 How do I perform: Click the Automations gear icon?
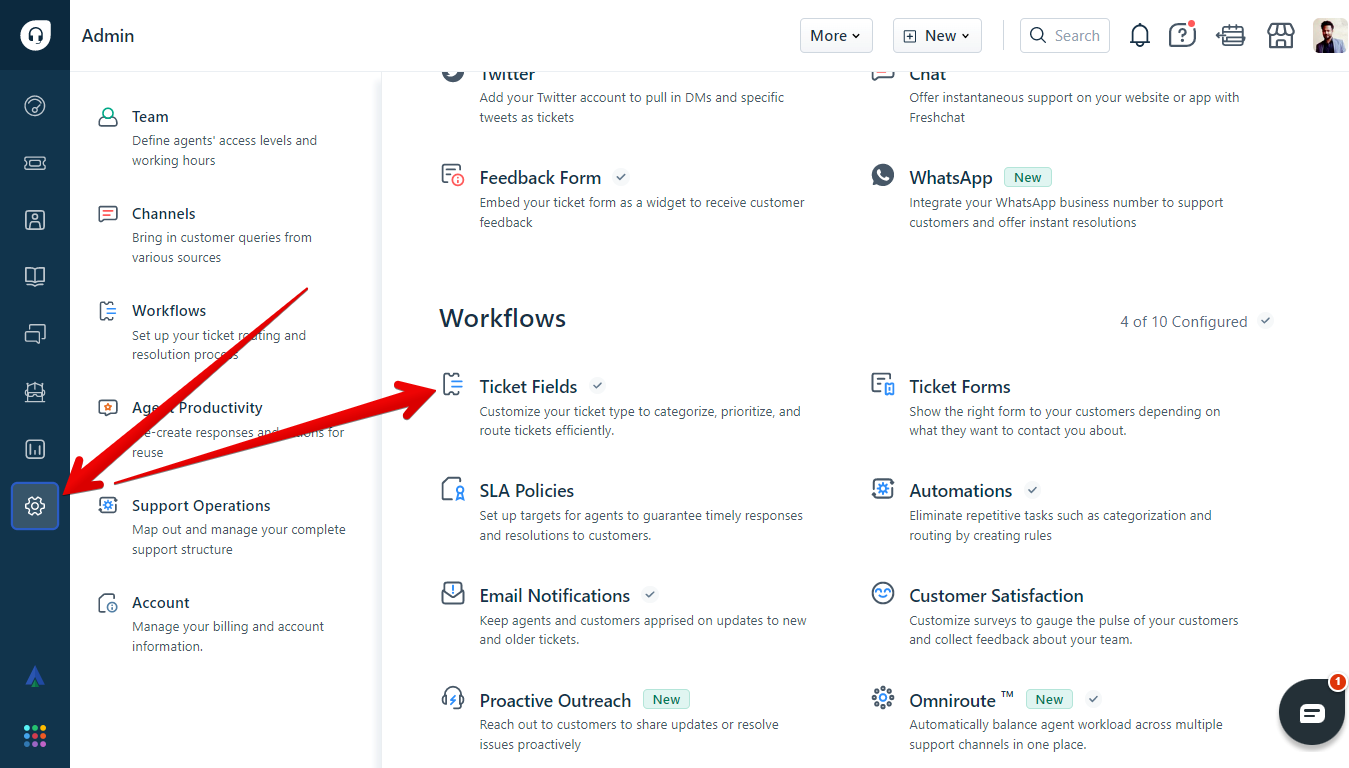[883, 489]
